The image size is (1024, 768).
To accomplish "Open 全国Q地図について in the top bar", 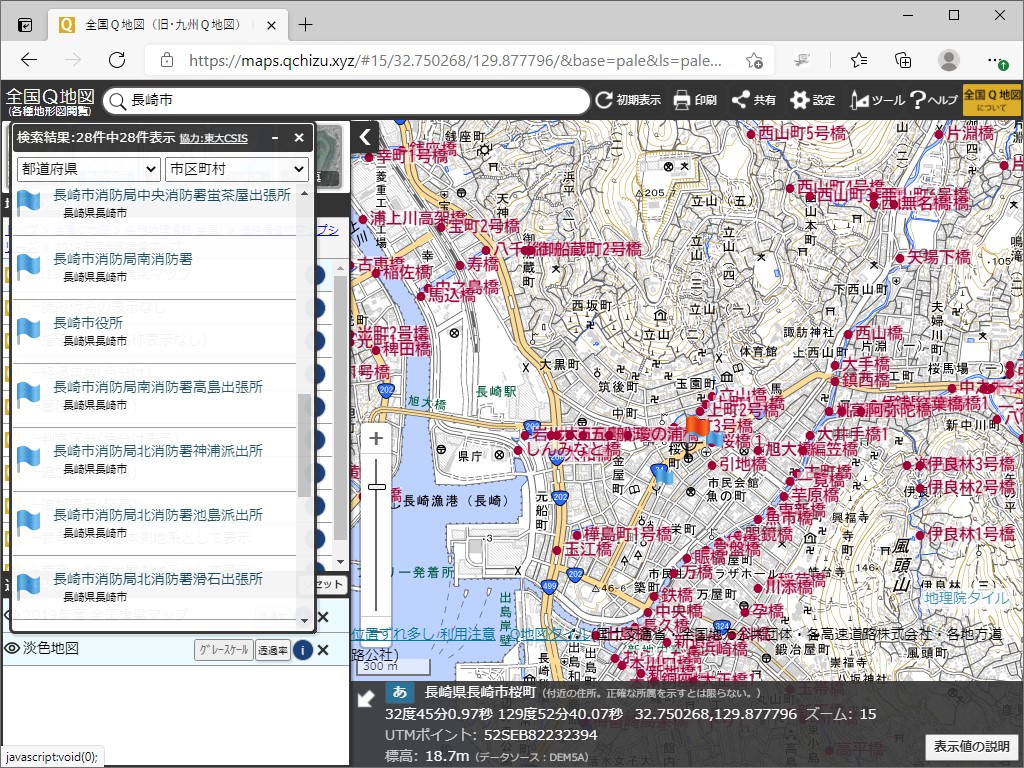I will click(x=991, y=100).
